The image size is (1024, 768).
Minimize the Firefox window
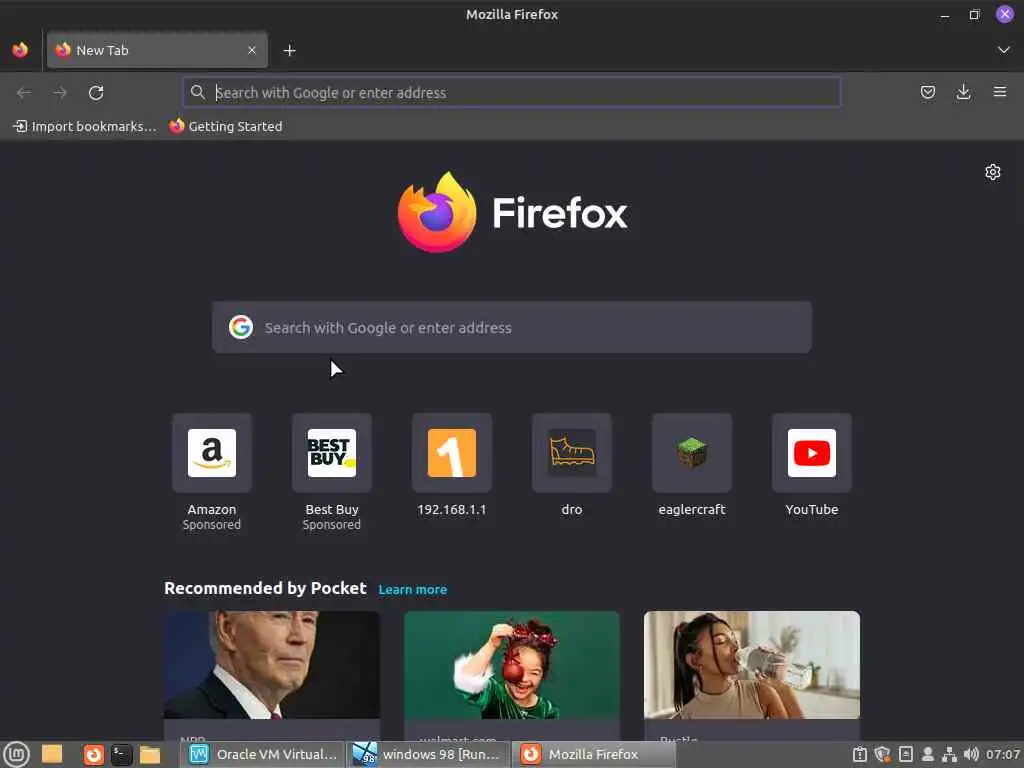[x=944, y=15]
